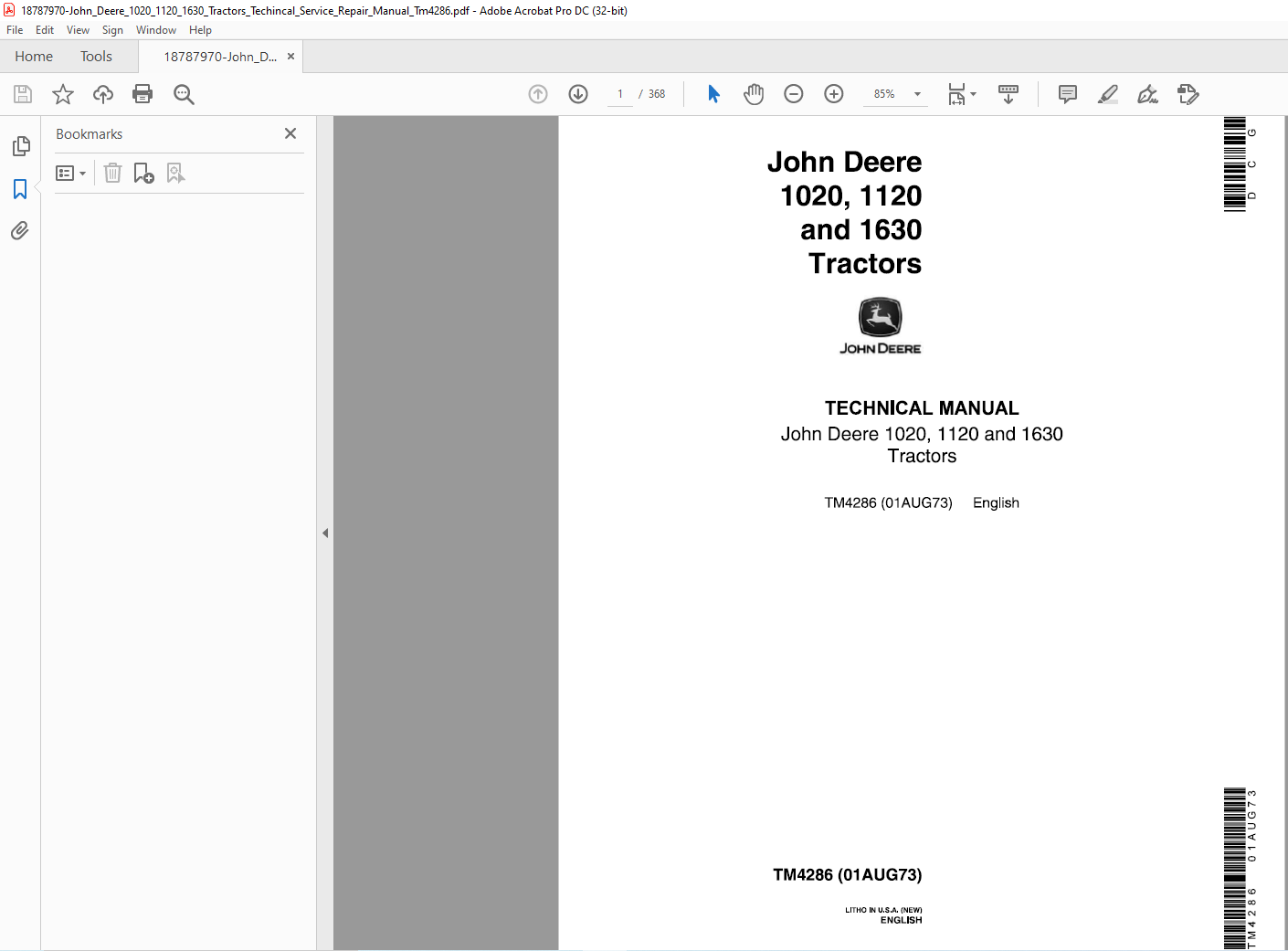The height and width of the screenshot is (951, 1288).
Task: Click the 368 total page count
Action: tap(657, 94)
